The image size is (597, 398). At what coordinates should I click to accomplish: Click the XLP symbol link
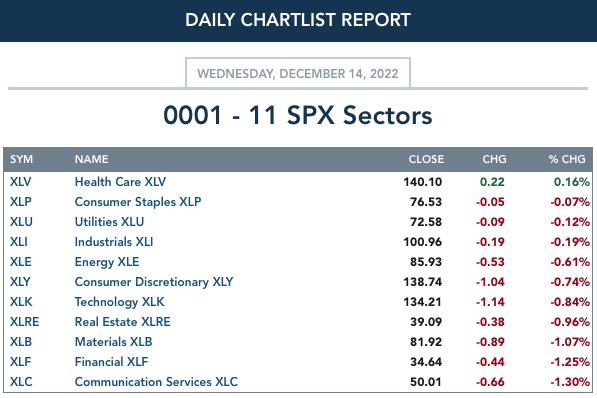(21, 201)
